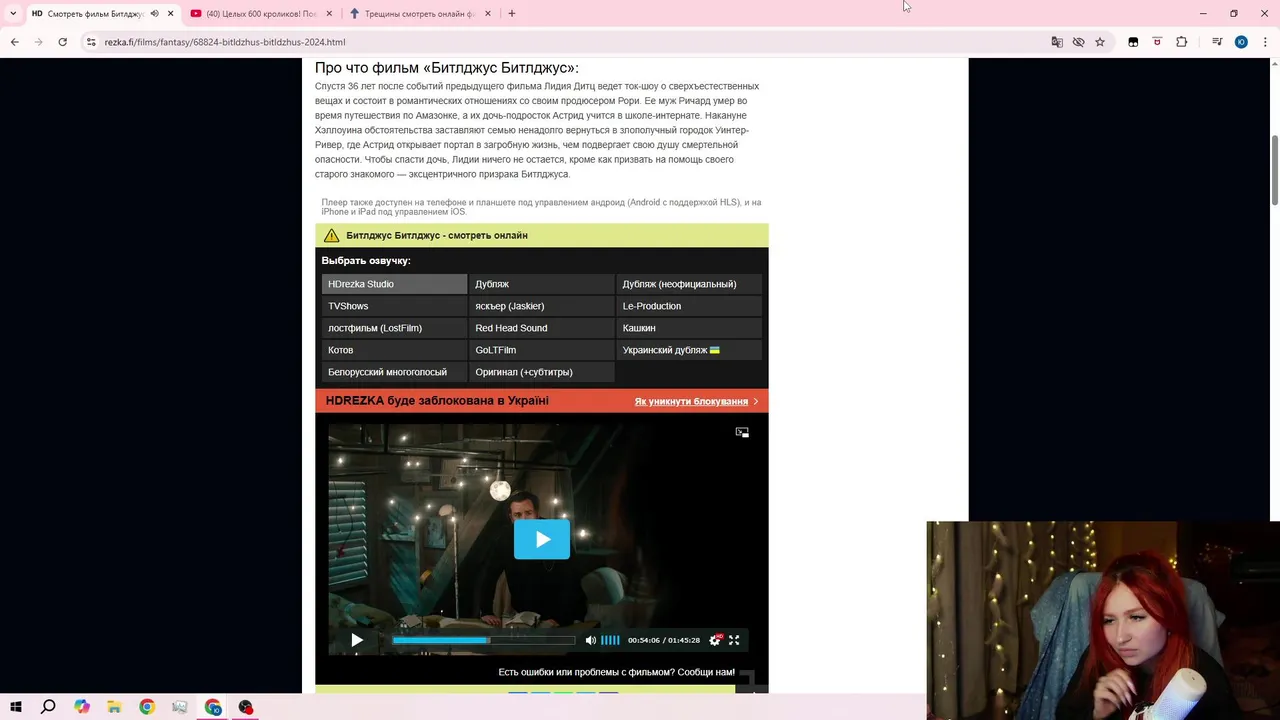Launch Copilot from the taskbar
The image size is (1280, 720).
coord(82,707)
